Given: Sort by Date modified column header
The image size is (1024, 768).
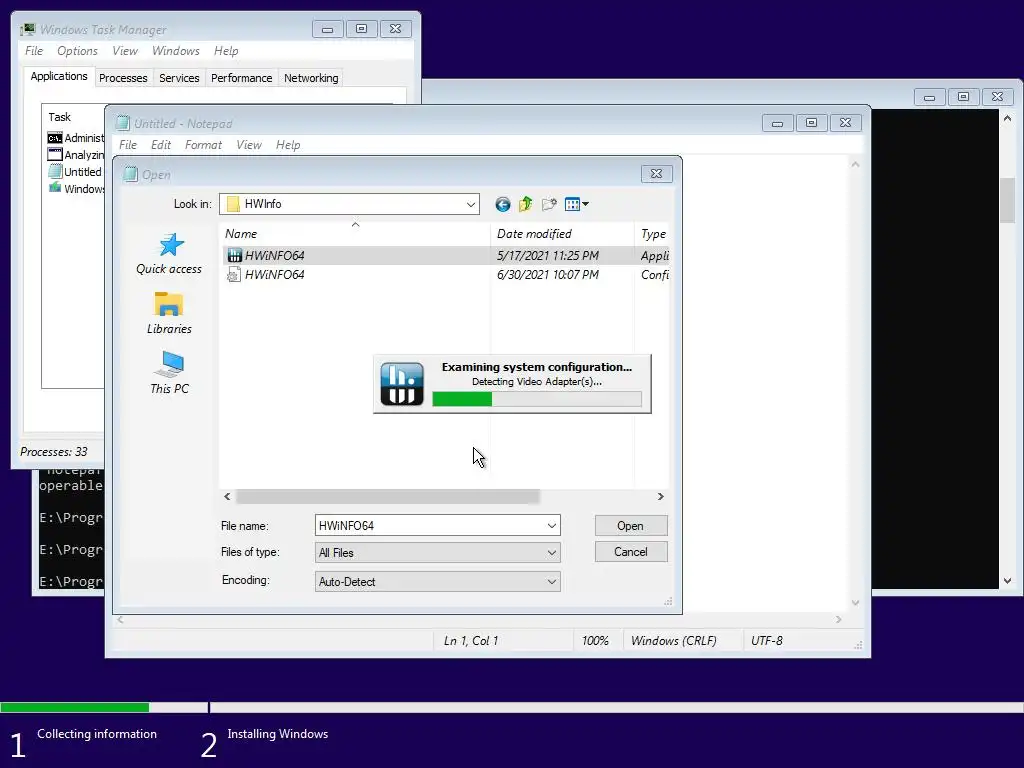Looking at the screenshot, I should click(x=562, y=234).
